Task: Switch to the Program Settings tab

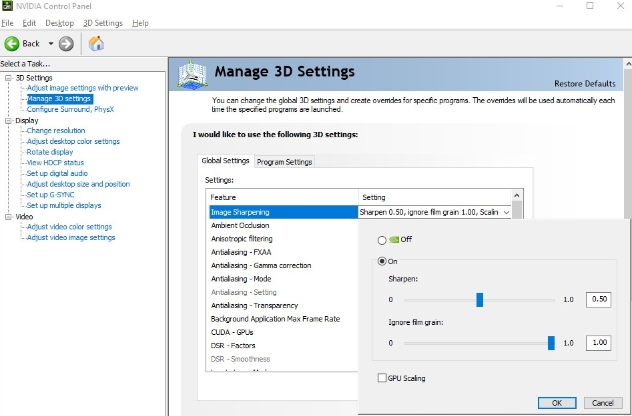Action: click(x=285, y=162)
